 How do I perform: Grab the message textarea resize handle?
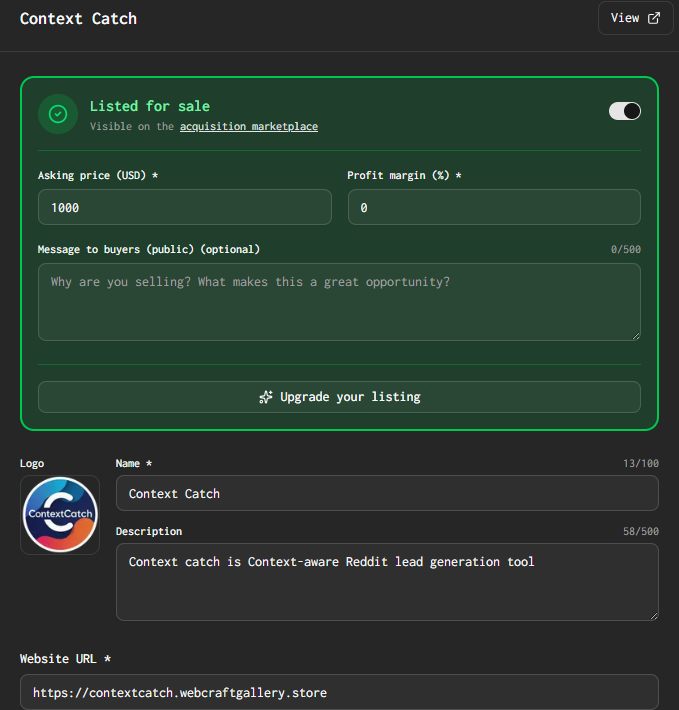(x=636, y=336)
